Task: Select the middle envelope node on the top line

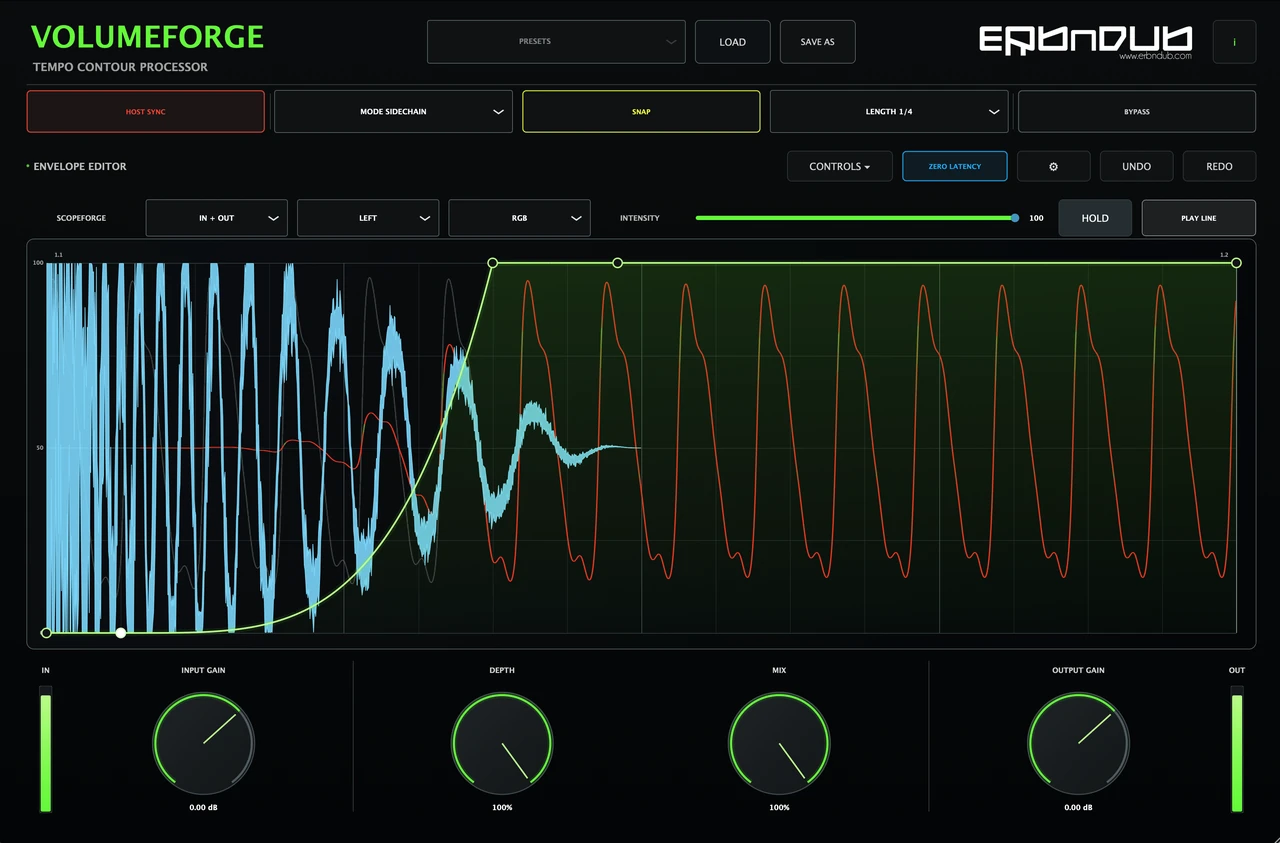Action: (x=617, y=263)
